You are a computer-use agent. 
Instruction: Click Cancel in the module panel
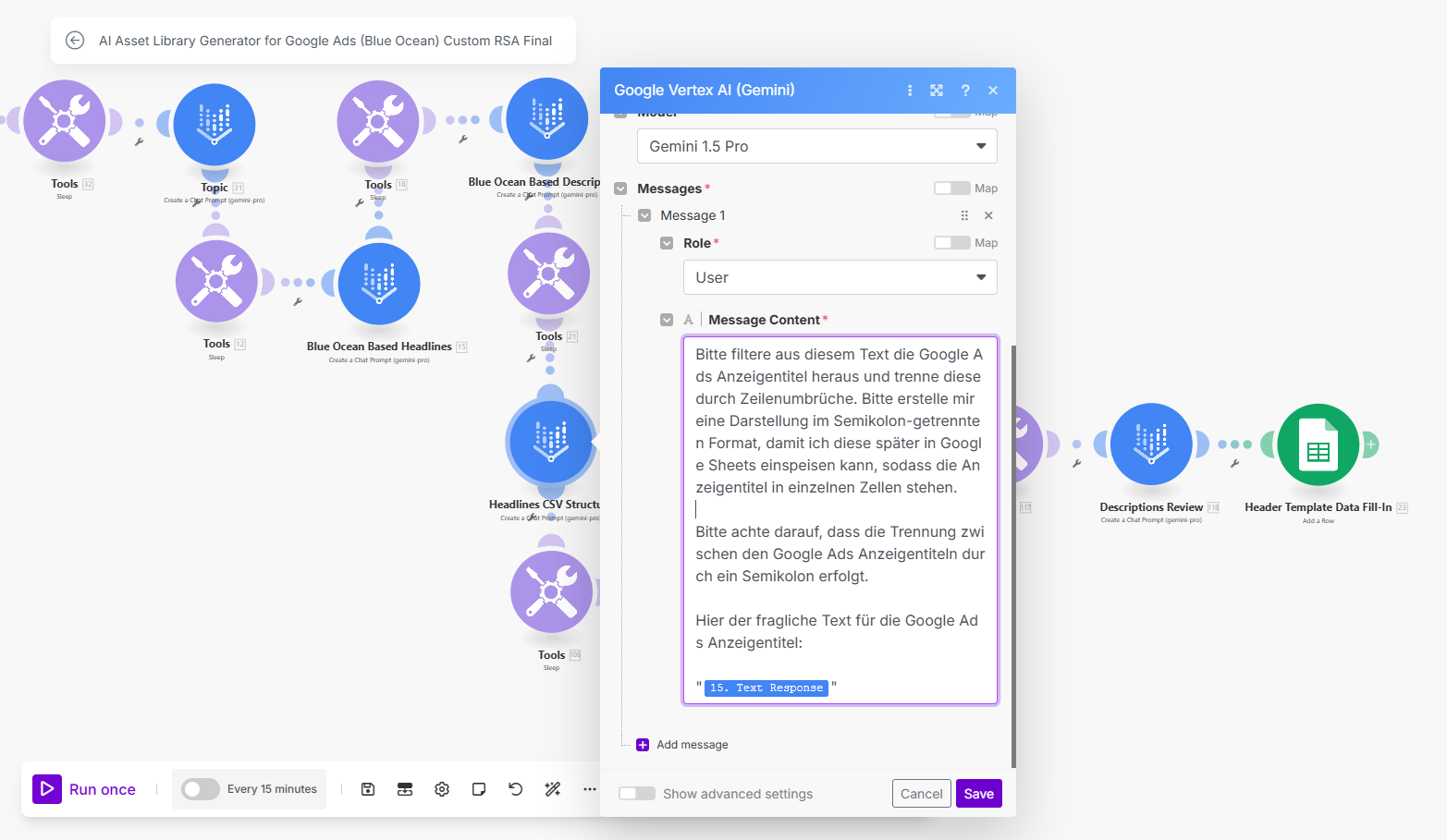click(x=922, y=794)
